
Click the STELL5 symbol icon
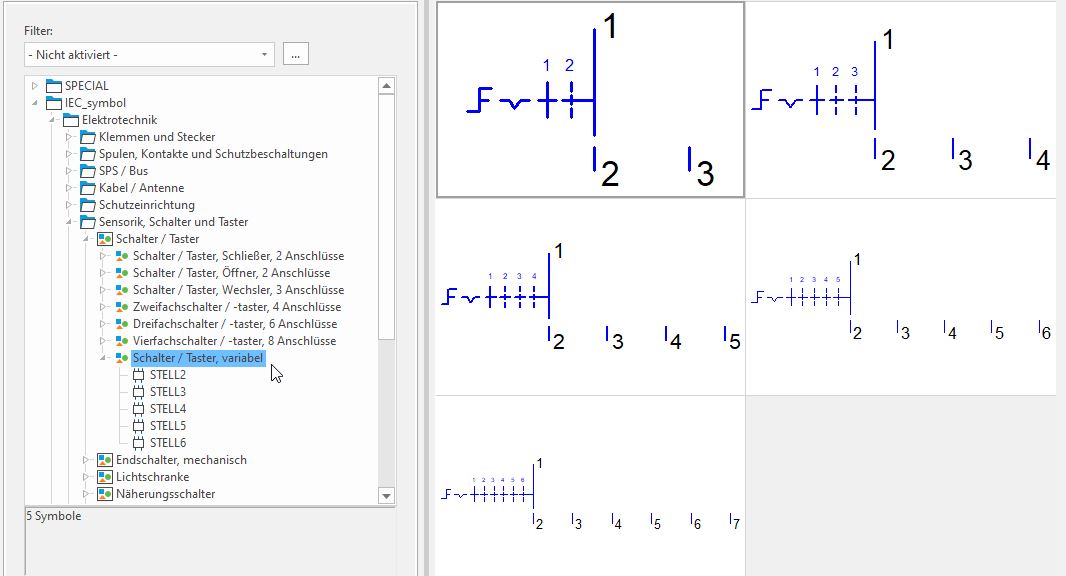coord(139,426)
